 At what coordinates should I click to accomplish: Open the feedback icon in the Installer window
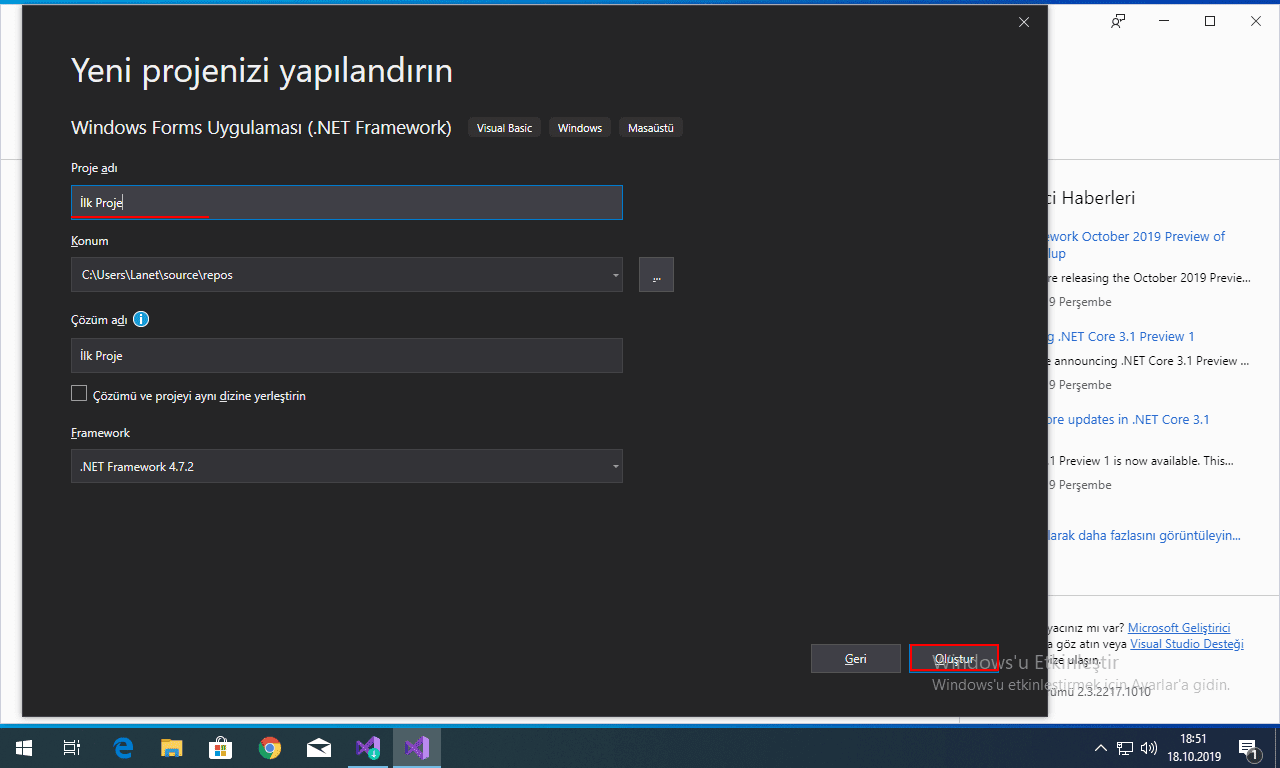[1118, 21]
